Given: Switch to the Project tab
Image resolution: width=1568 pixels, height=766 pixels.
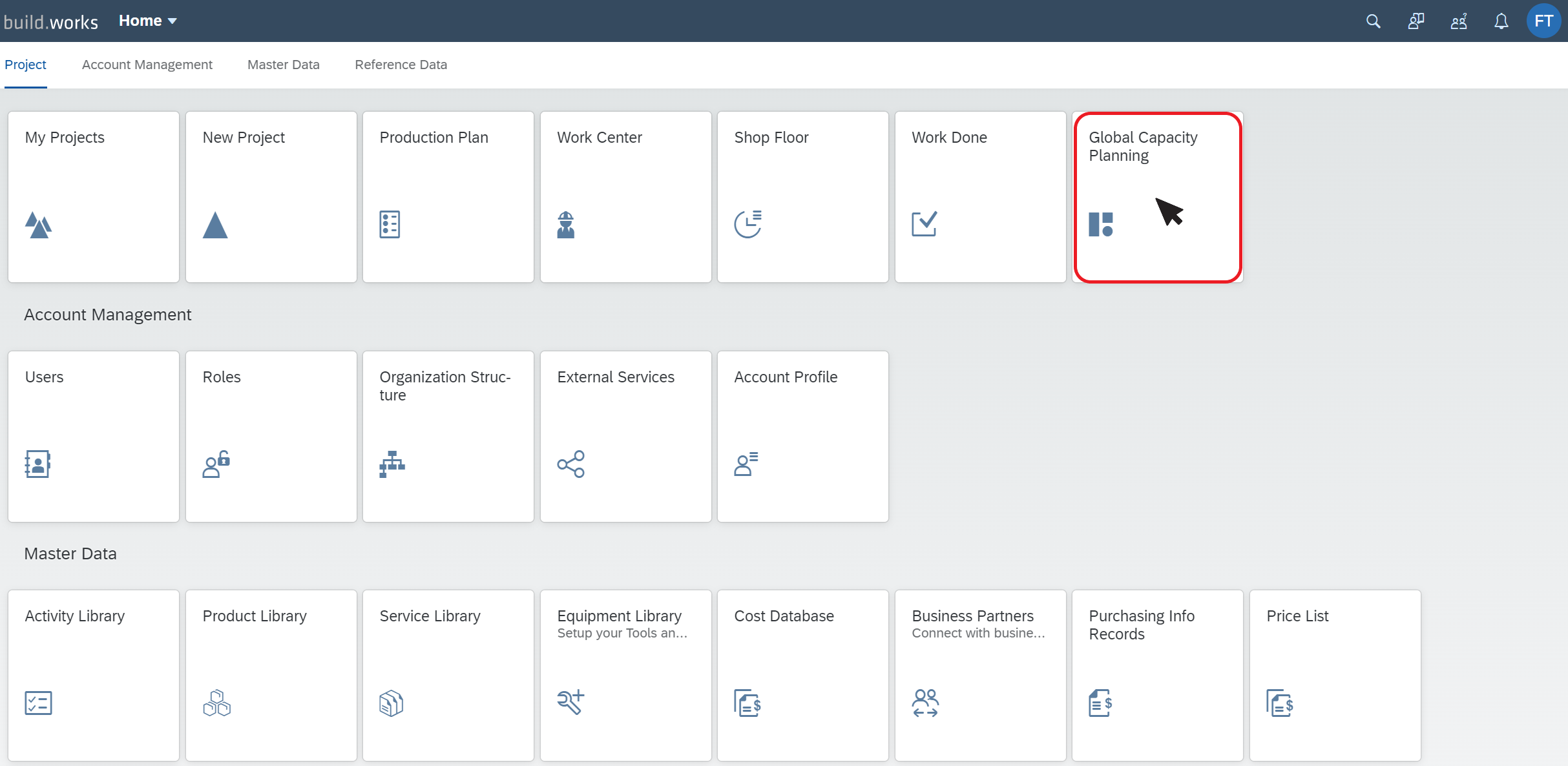Looking at the screenshot, I should tap(25, 65).
